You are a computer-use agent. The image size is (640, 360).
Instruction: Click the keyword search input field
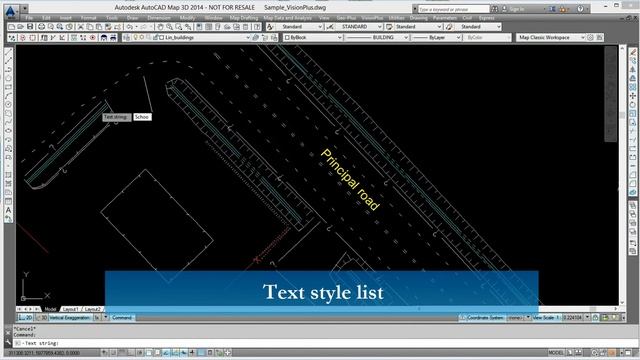(453, 9)
